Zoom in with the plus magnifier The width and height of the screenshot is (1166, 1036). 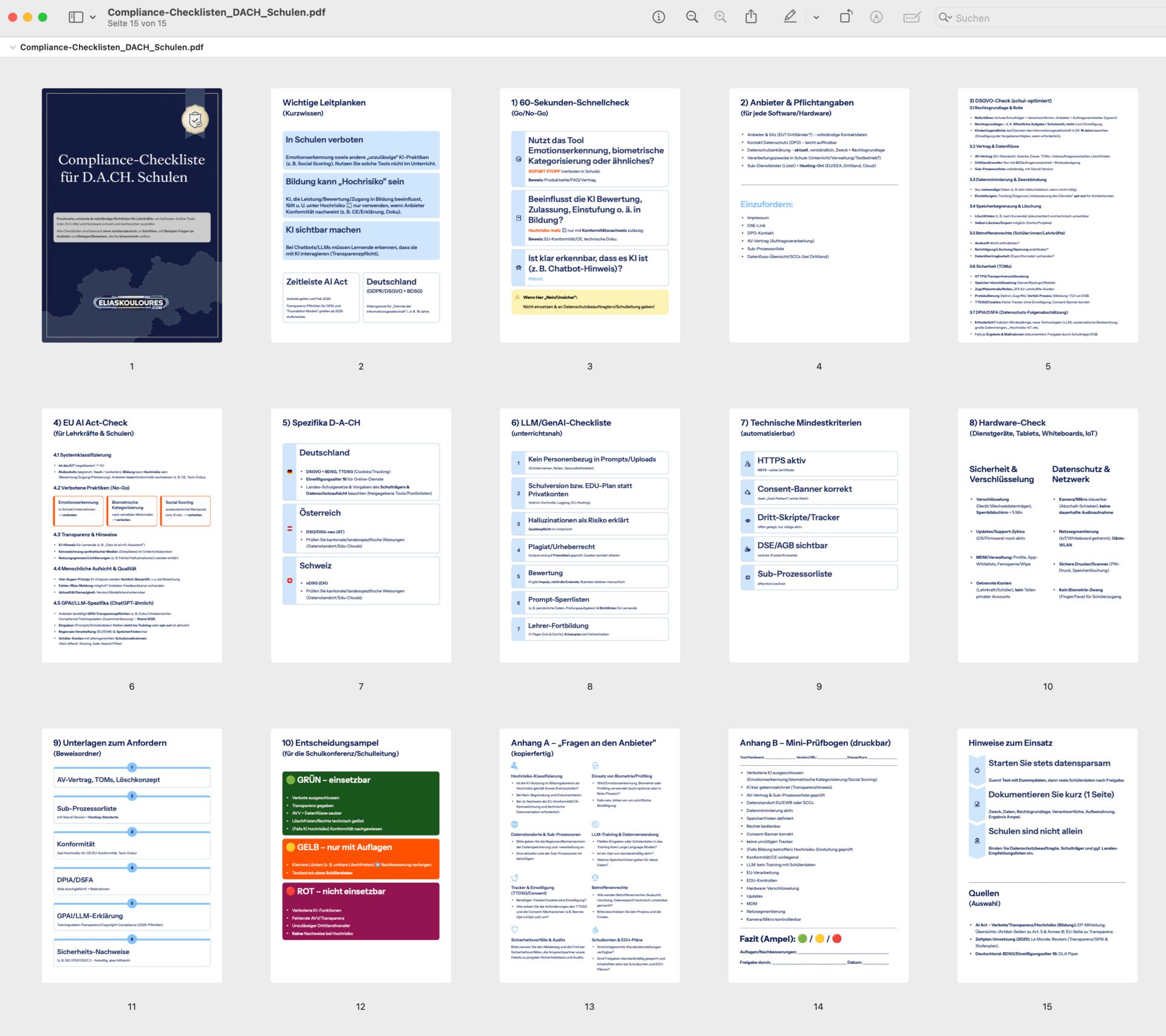point(720,17)
